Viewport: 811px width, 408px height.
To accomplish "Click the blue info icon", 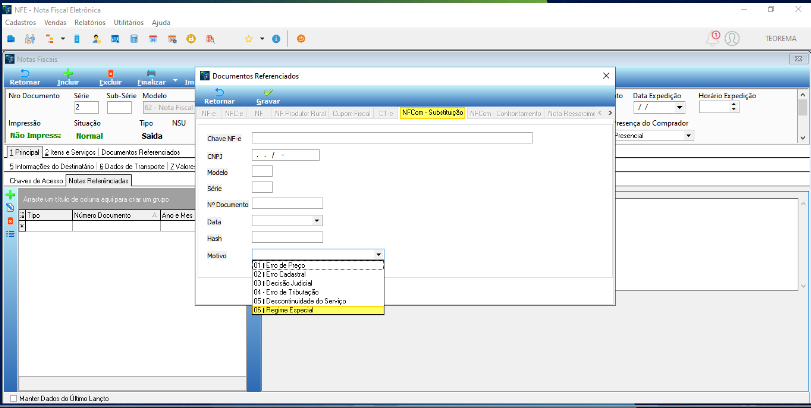I will click(x=276, y=39).
